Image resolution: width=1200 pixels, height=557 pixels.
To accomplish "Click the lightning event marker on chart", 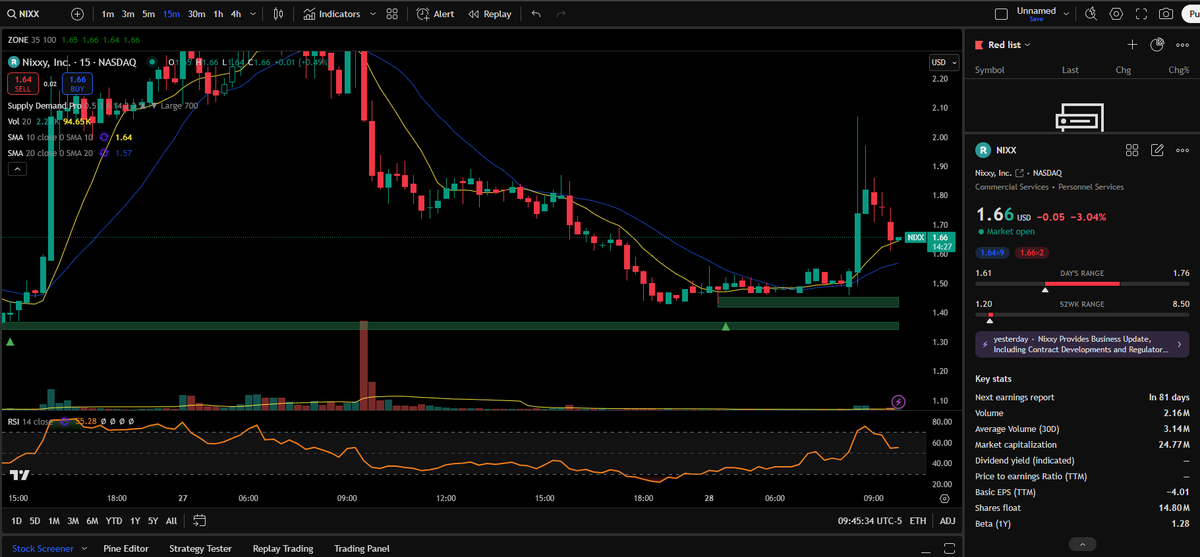I will click(x=898, y=401).
